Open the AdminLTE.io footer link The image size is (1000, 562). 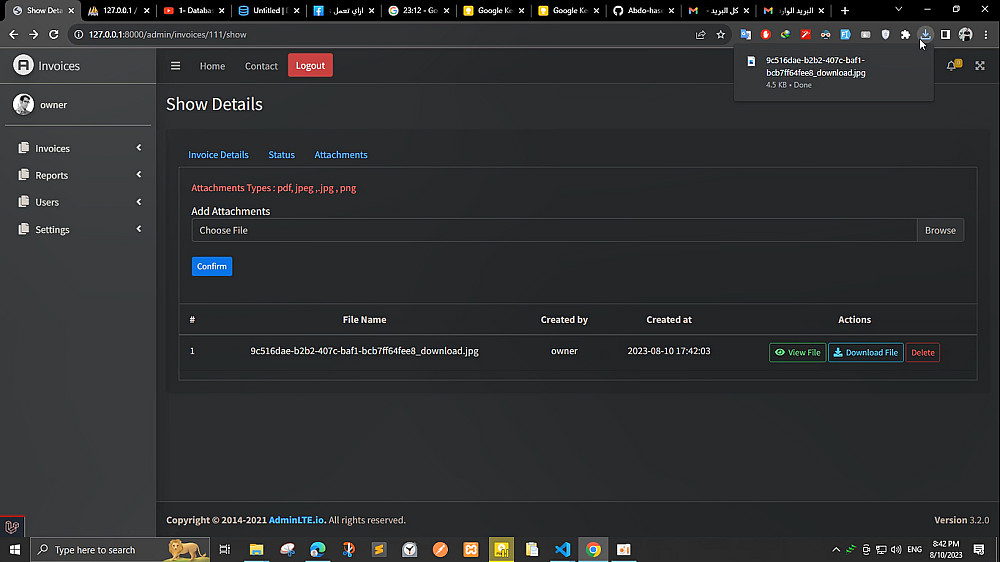point(297,520)
